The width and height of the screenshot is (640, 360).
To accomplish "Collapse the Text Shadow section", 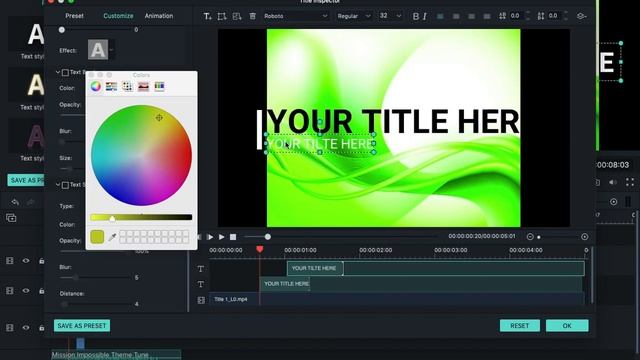I will coord(58,185).
